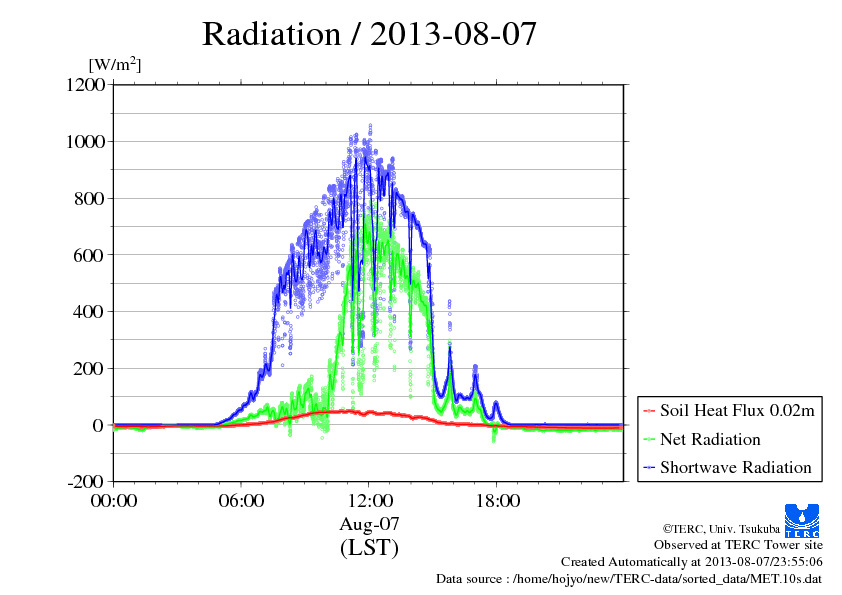This screenshot has height=595, width=842.
Task: Click the TERC logo icon
Action: [802, 521]
